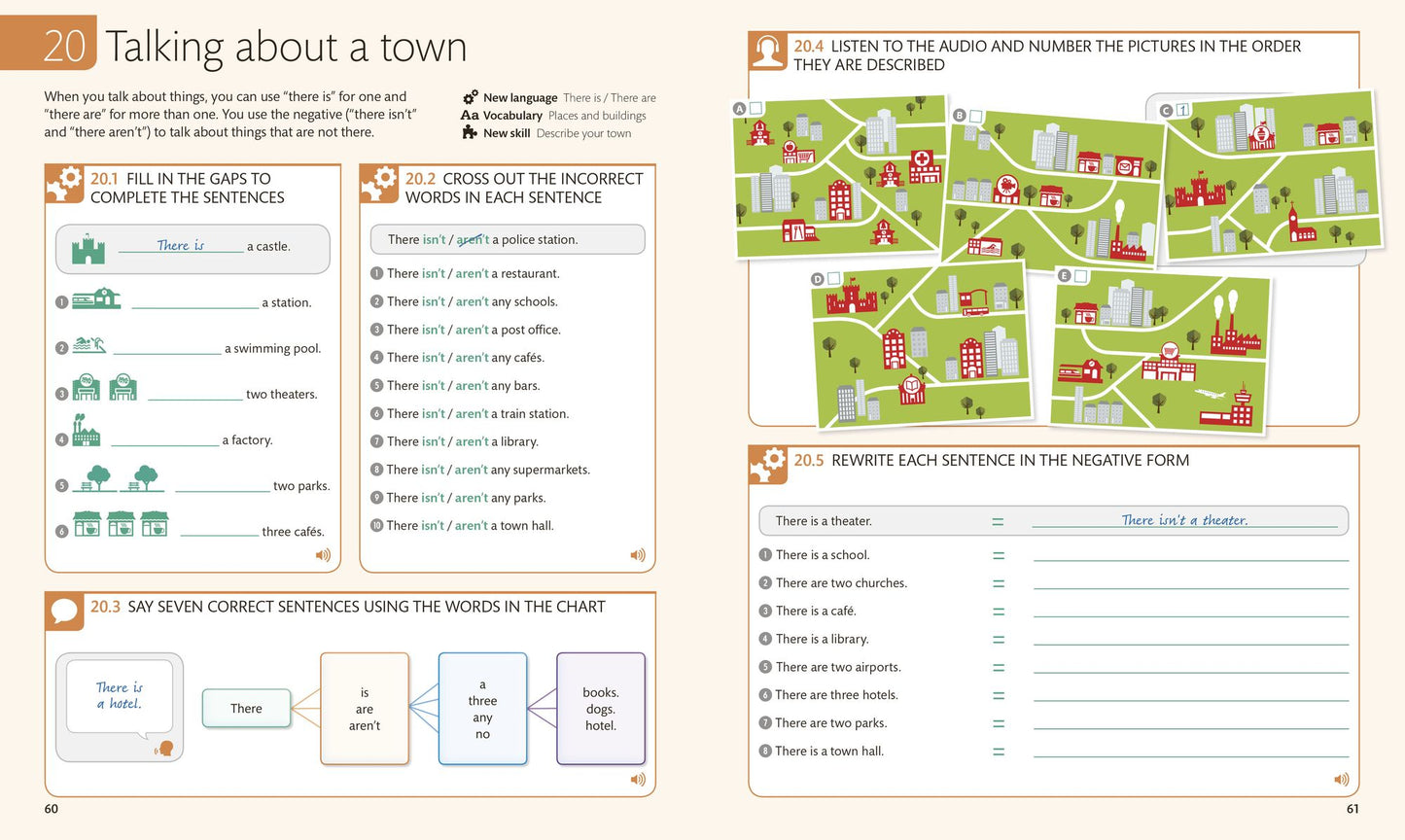Click the 'There' box in the chart
This screenshot has width=1405, height=840.
tap(246, 709)
